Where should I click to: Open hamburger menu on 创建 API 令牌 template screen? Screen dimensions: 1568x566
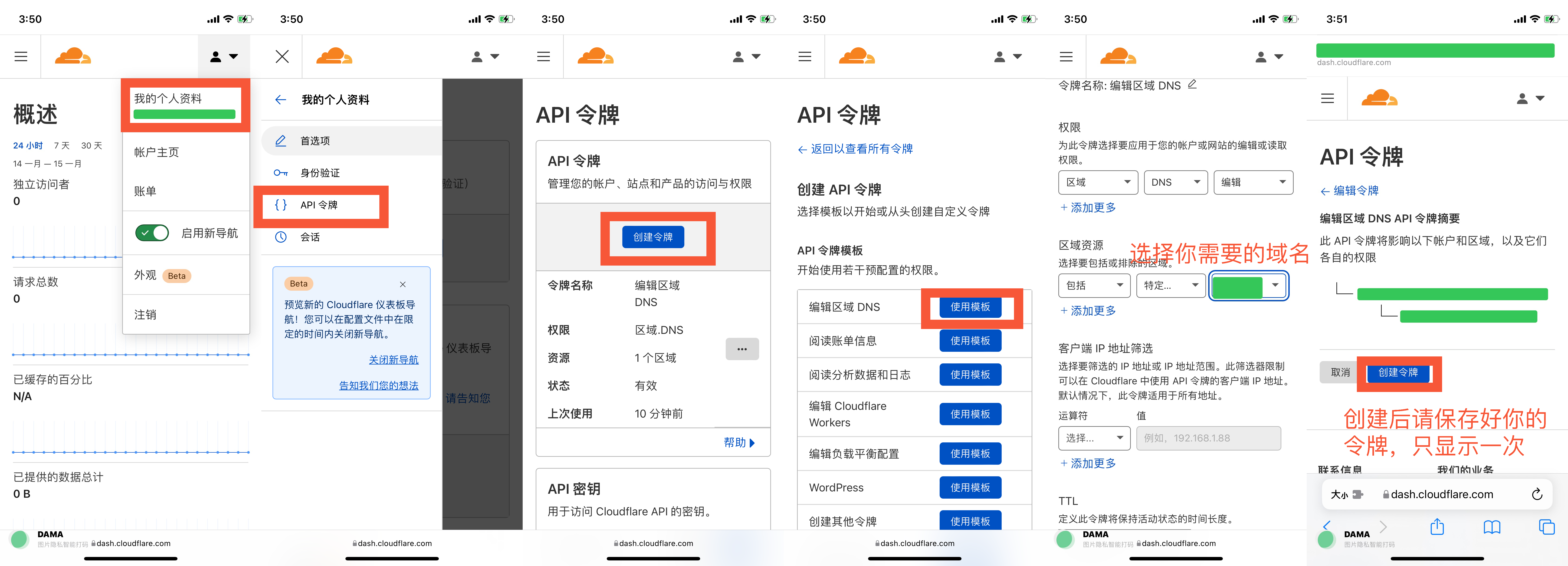805,57
